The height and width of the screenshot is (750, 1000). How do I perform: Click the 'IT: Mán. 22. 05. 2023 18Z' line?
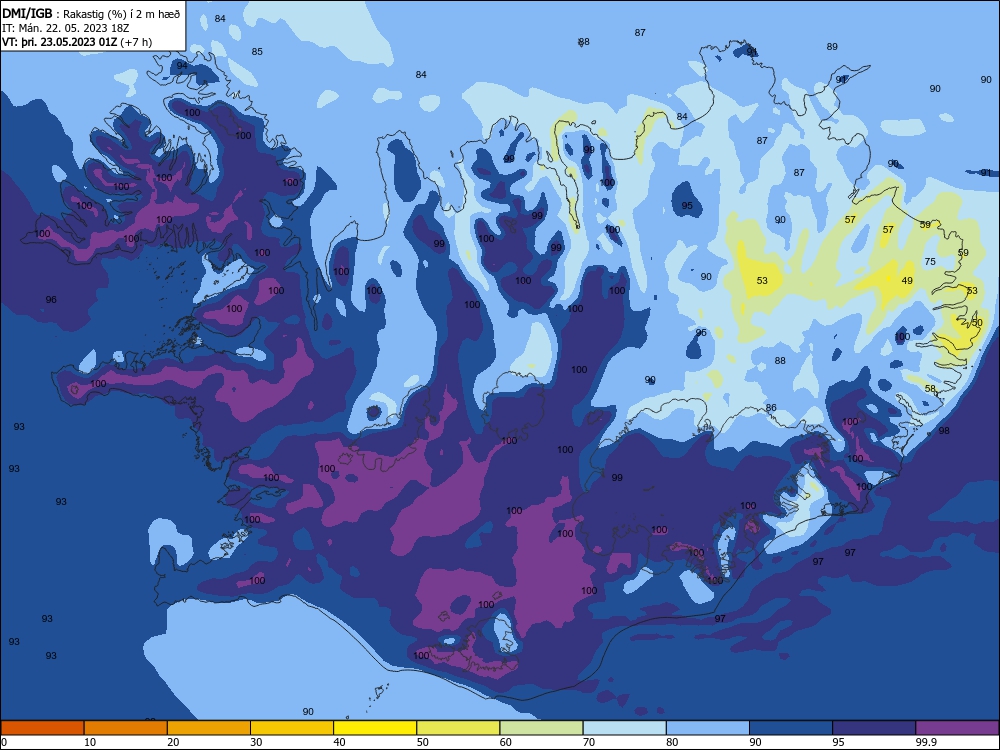[66, 28]
